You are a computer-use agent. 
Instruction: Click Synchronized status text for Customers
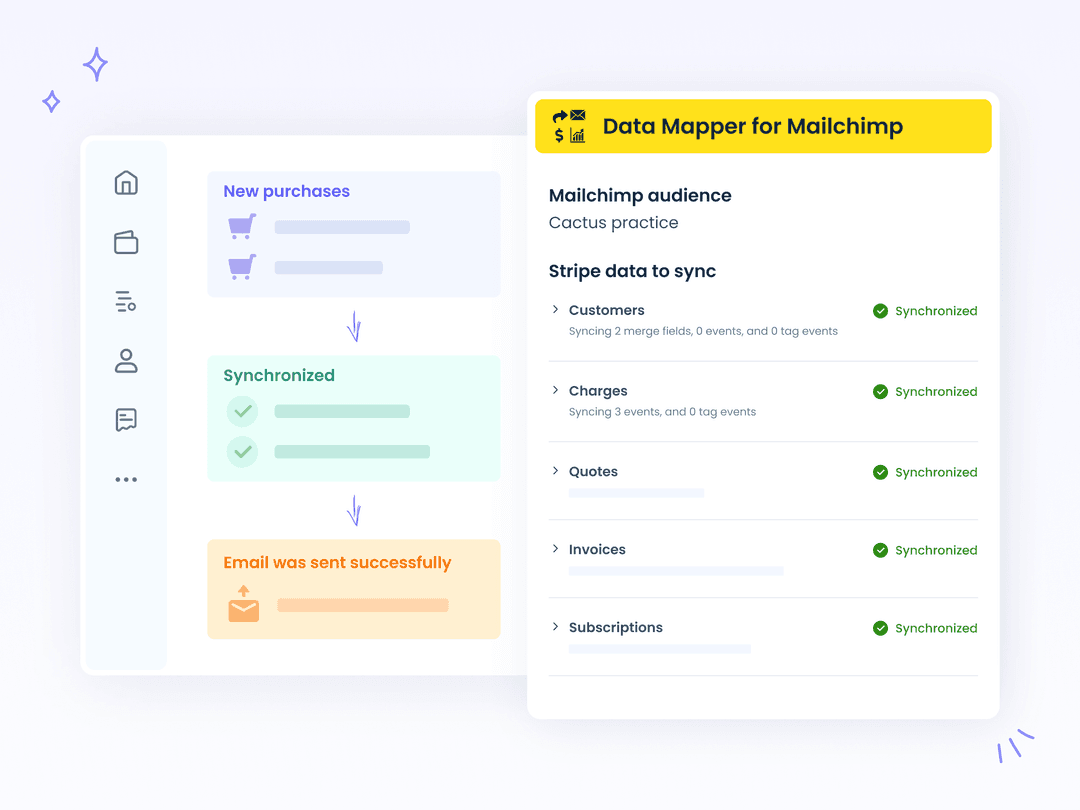click(x=936, y=311)
